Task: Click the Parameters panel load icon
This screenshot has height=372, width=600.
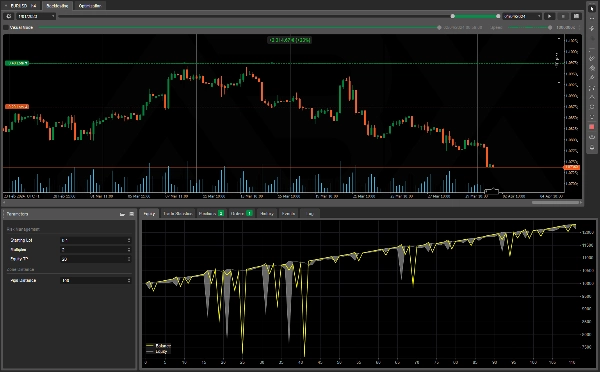Action: pyautogui.click(x=122, y=214)
